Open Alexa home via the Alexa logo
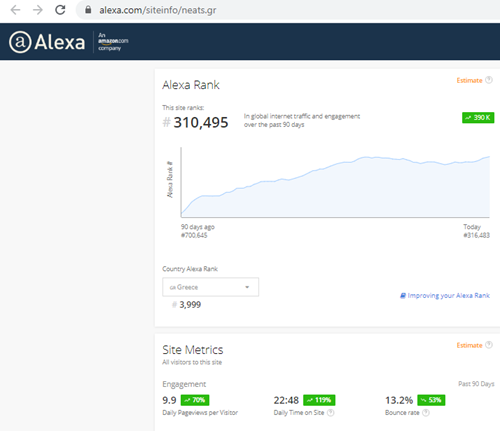 tap(47, 42)
